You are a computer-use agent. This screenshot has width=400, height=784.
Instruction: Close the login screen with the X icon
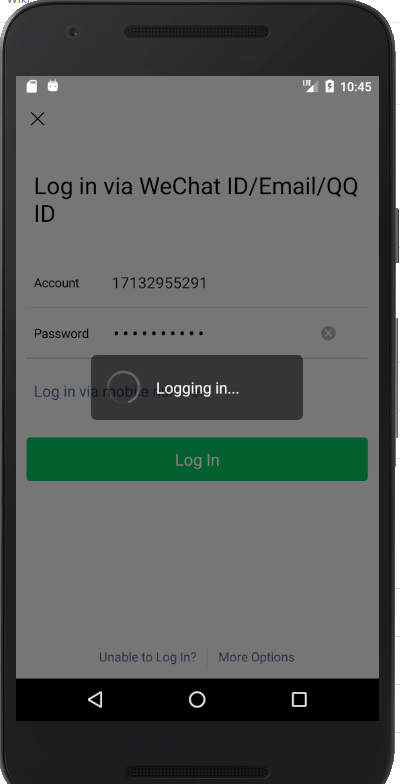point(38,119)
